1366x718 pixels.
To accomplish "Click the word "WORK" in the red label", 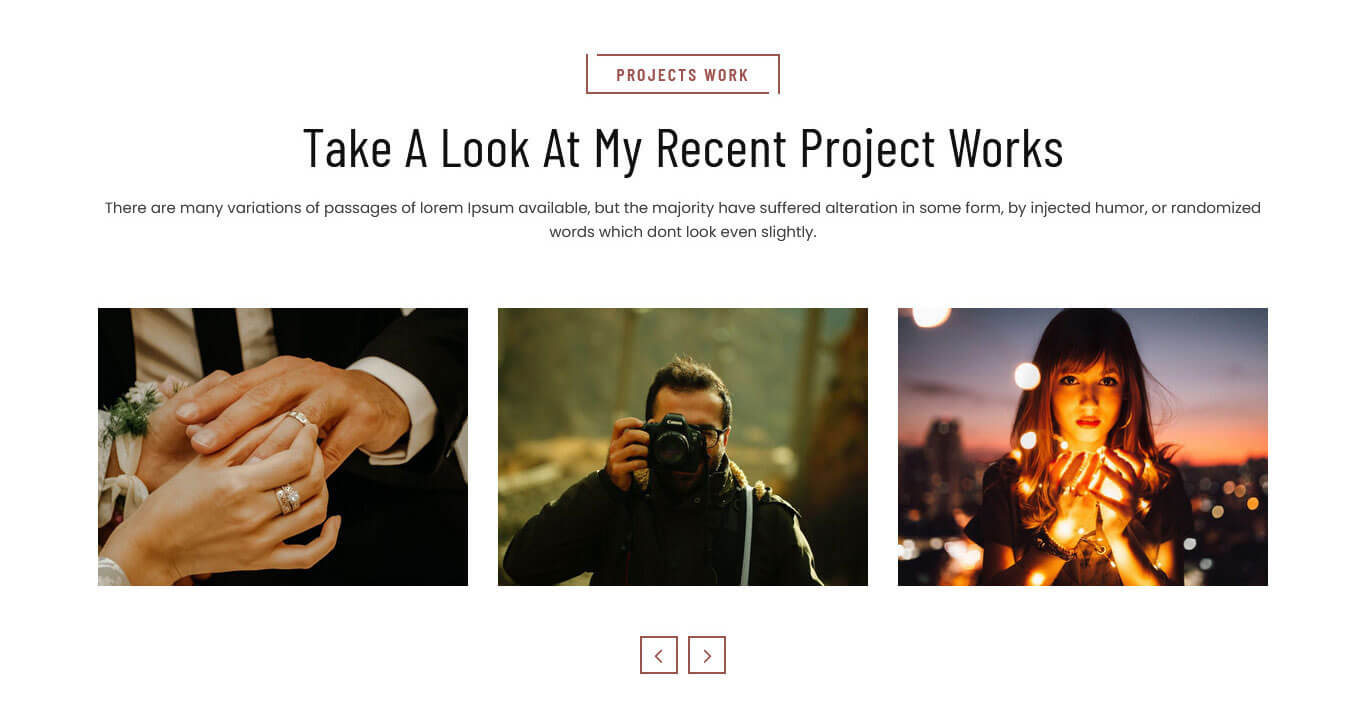I will coord(726,75).
